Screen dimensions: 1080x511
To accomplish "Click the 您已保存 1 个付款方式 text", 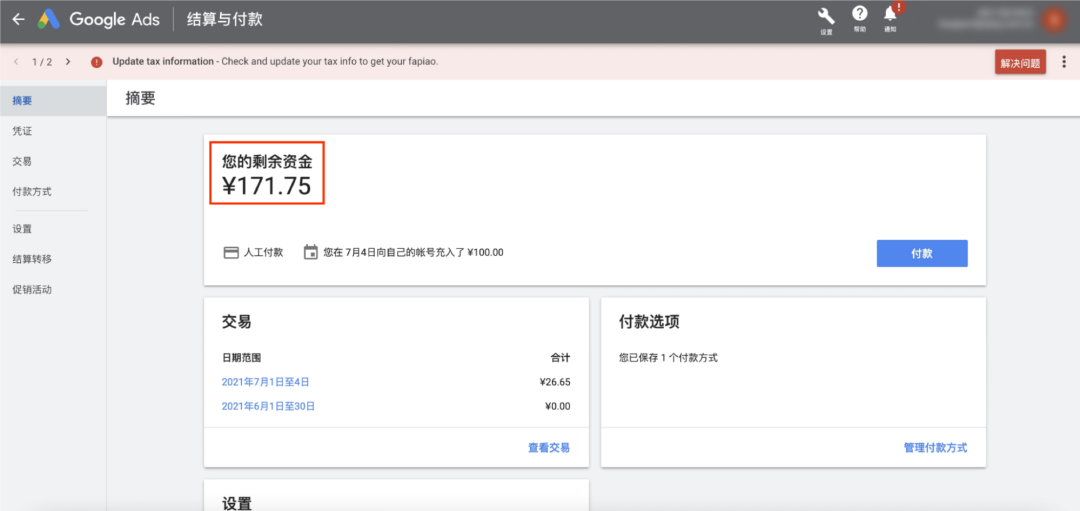I will click(668, 357).
